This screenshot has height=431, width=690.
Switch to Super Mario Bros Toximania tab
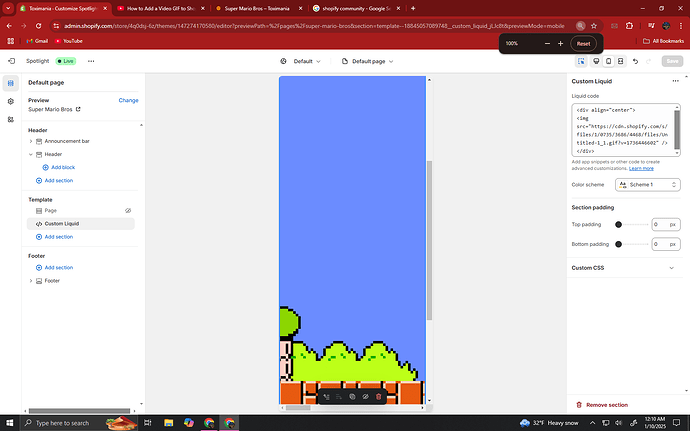258,8
